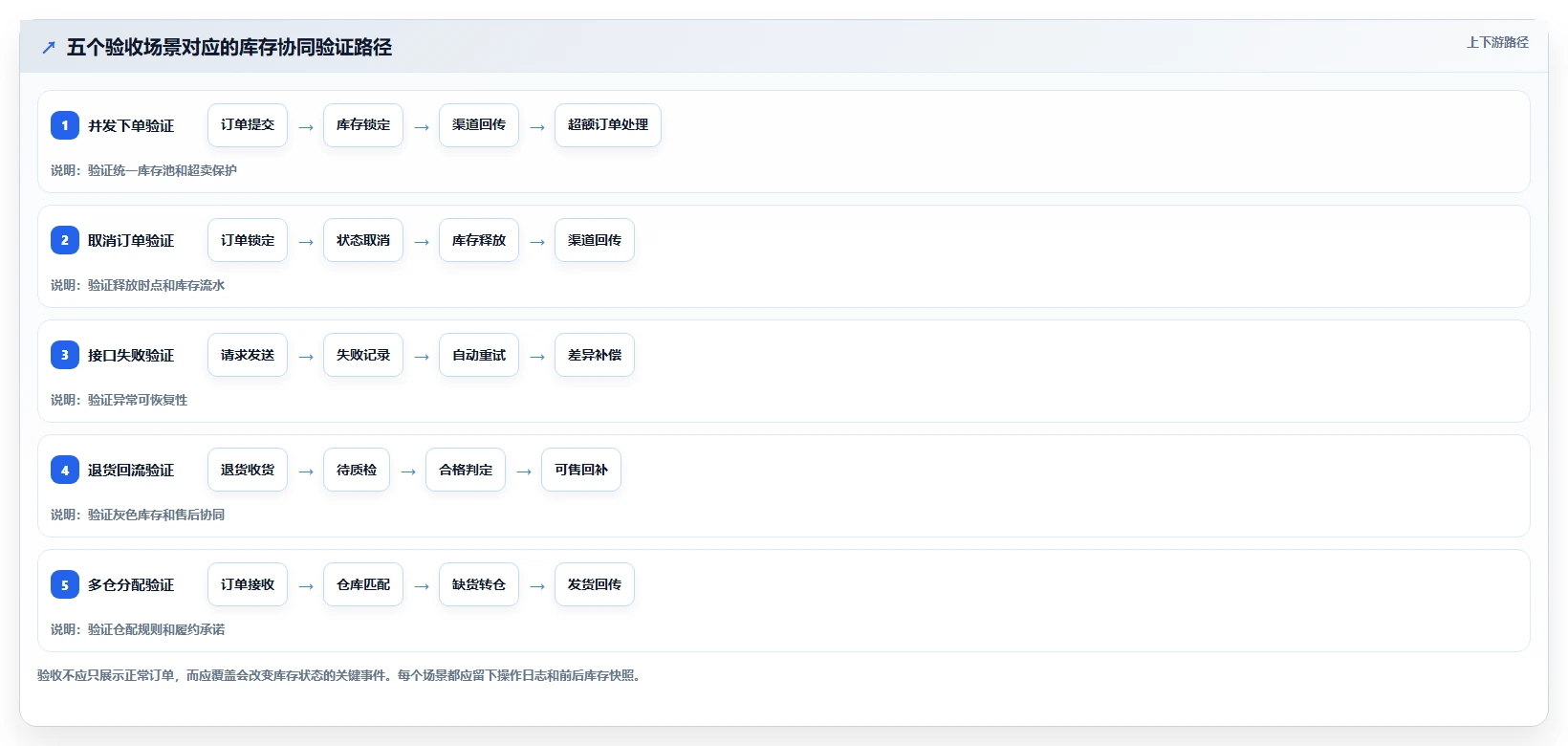
Task: Select the 渠道回传 step in 并发下单验证 row
Action: pyautogui.click(x=479, y=125)
